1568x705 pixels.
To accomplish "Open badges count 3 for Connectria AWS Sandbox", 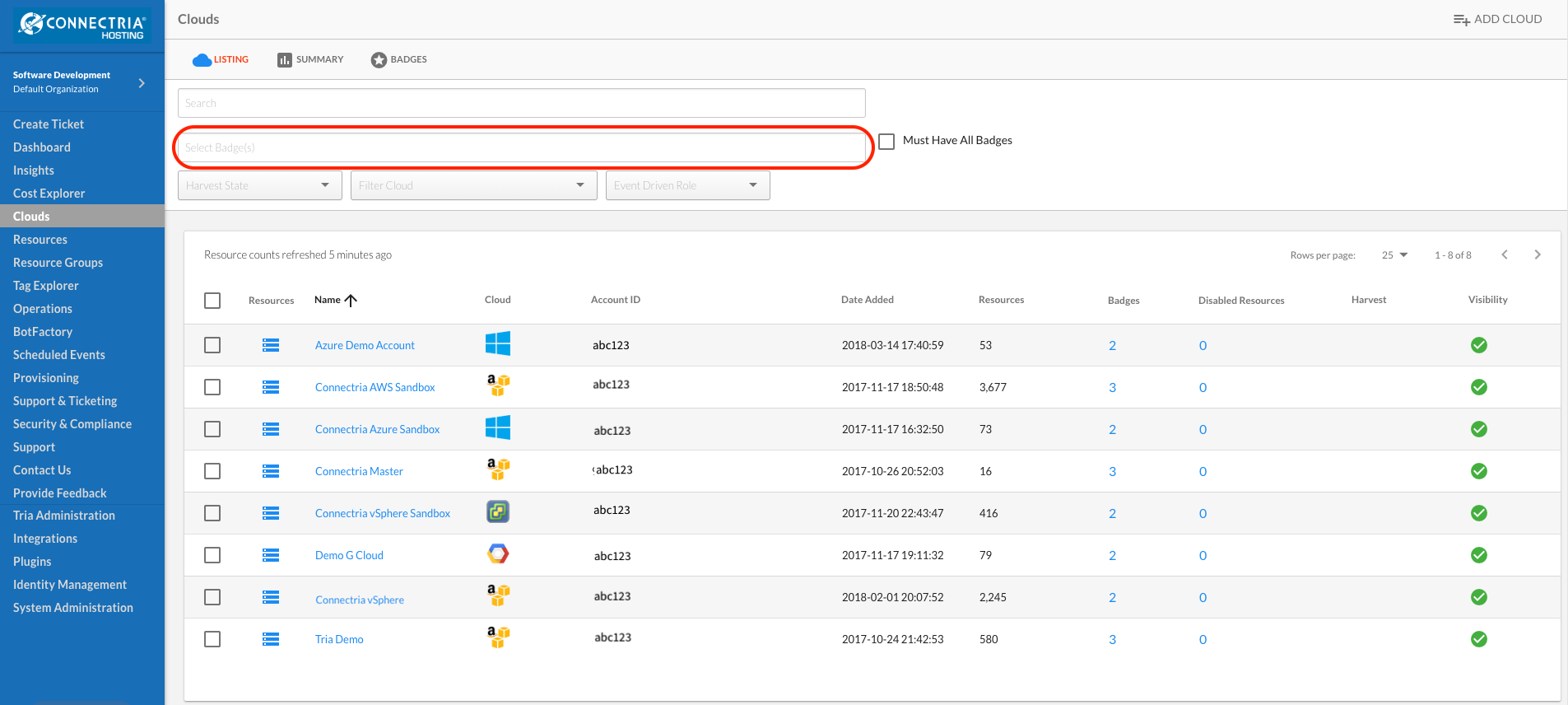I will pos(1112,387).
